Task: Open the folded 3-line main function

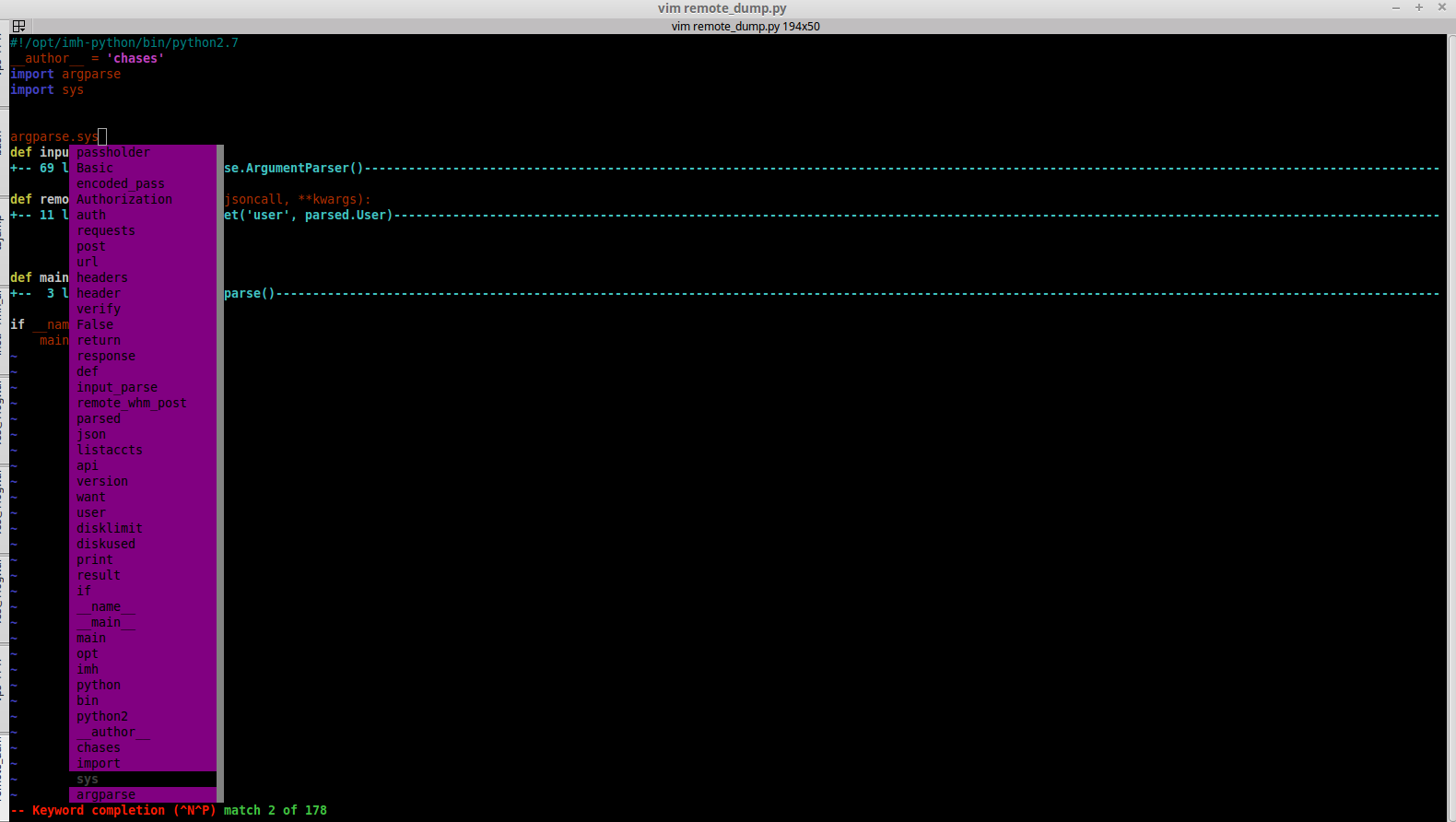Action: tap(39, 293)
